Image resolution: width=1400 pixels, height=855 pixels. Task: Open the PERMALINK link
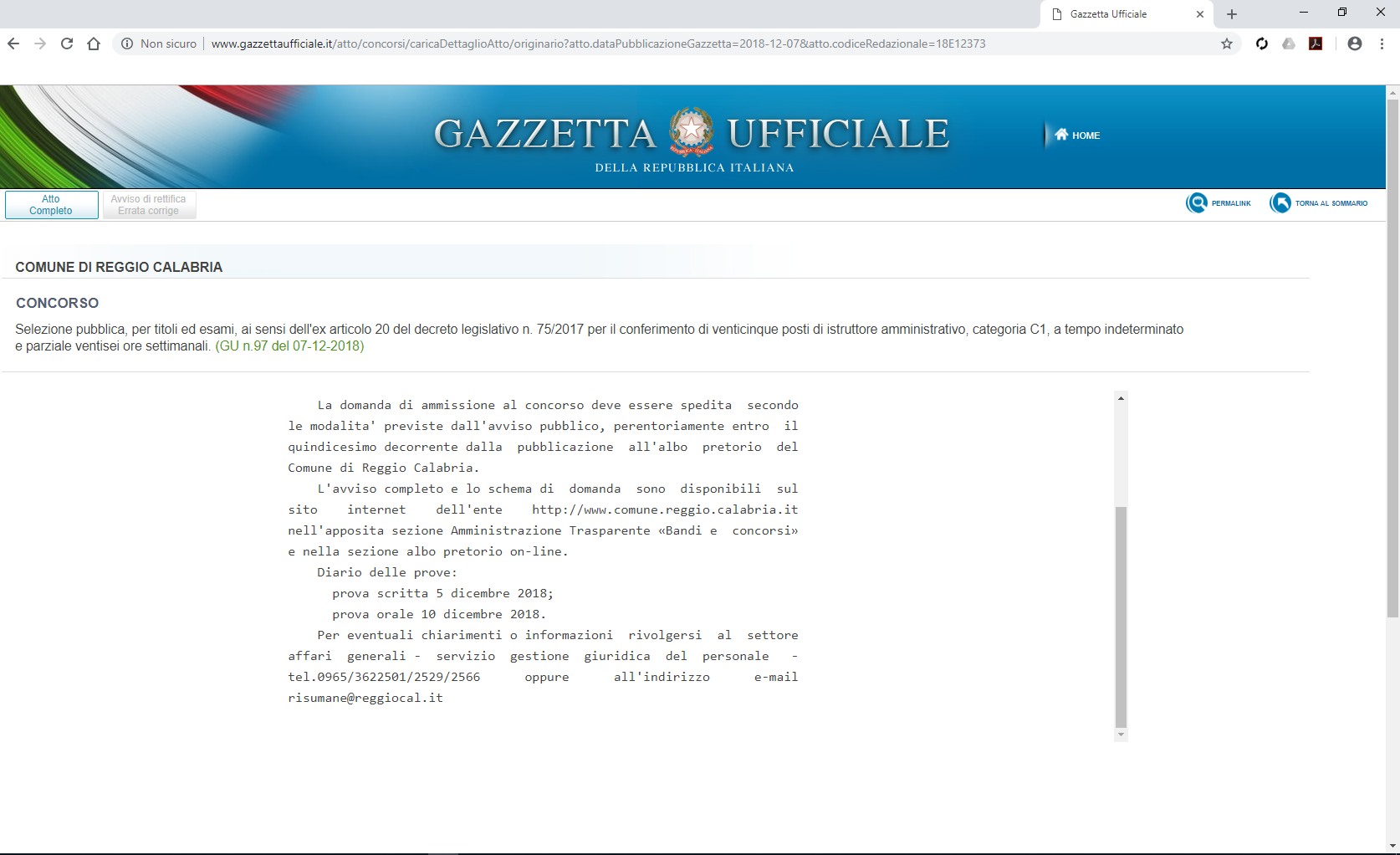click(x=1219, y=203)
